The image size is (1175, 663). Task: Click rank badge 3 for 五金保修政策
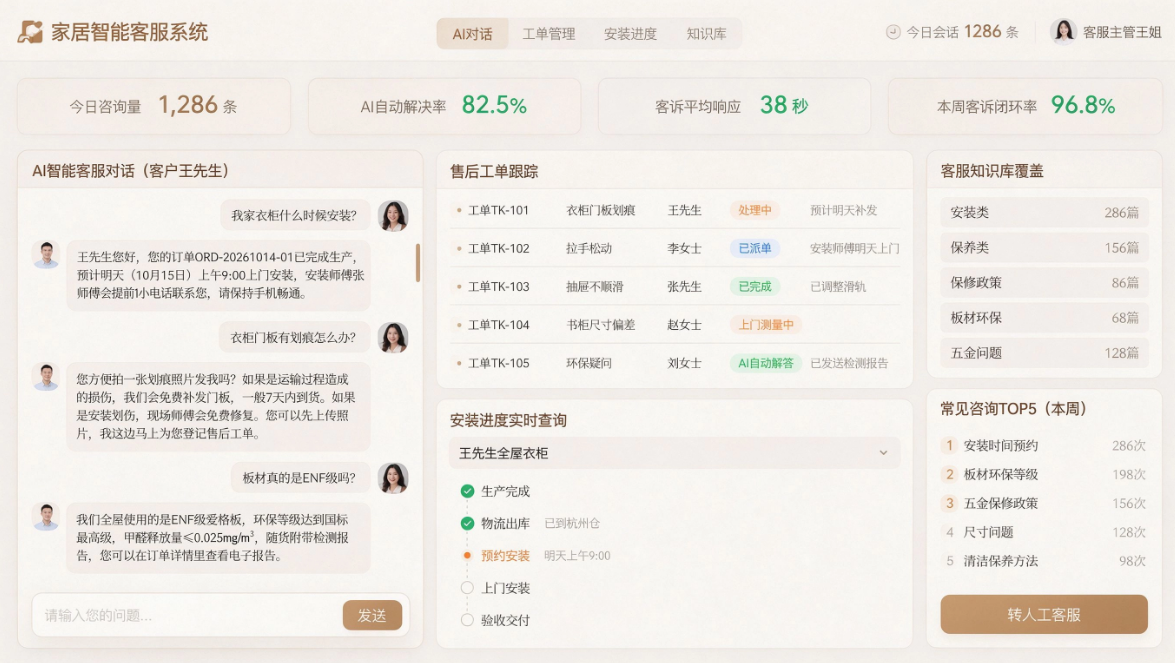point(949,503)
